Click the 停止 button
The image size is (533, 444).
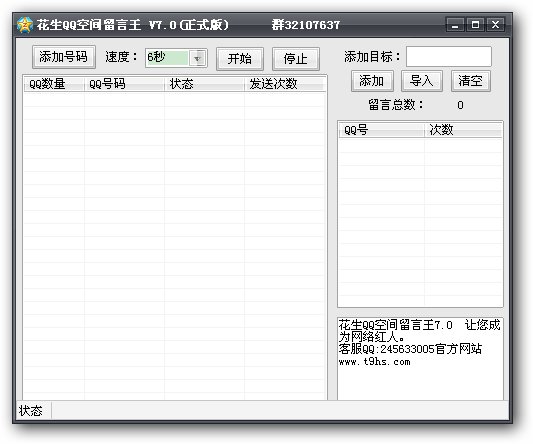(x=295, y=59)
